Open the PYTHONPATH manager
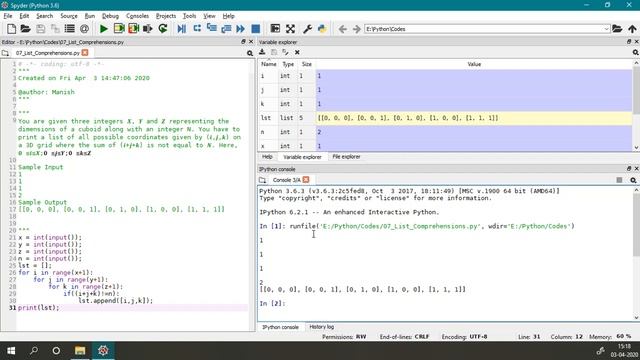Image resolution: width=640 pixels, height=360 pixels. point(322,29)
